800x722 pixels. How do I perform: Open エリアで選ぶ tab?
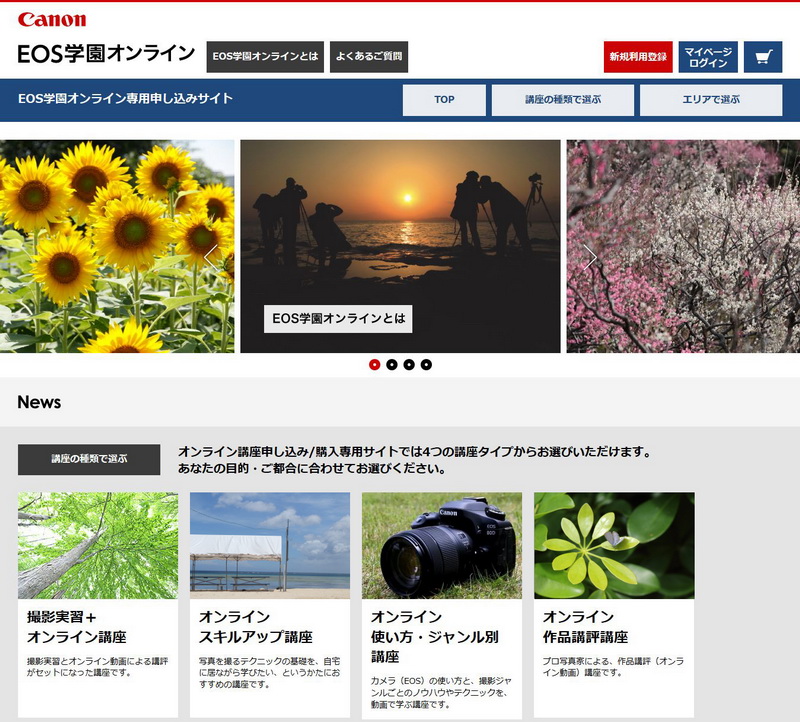(x=711, y=100)
